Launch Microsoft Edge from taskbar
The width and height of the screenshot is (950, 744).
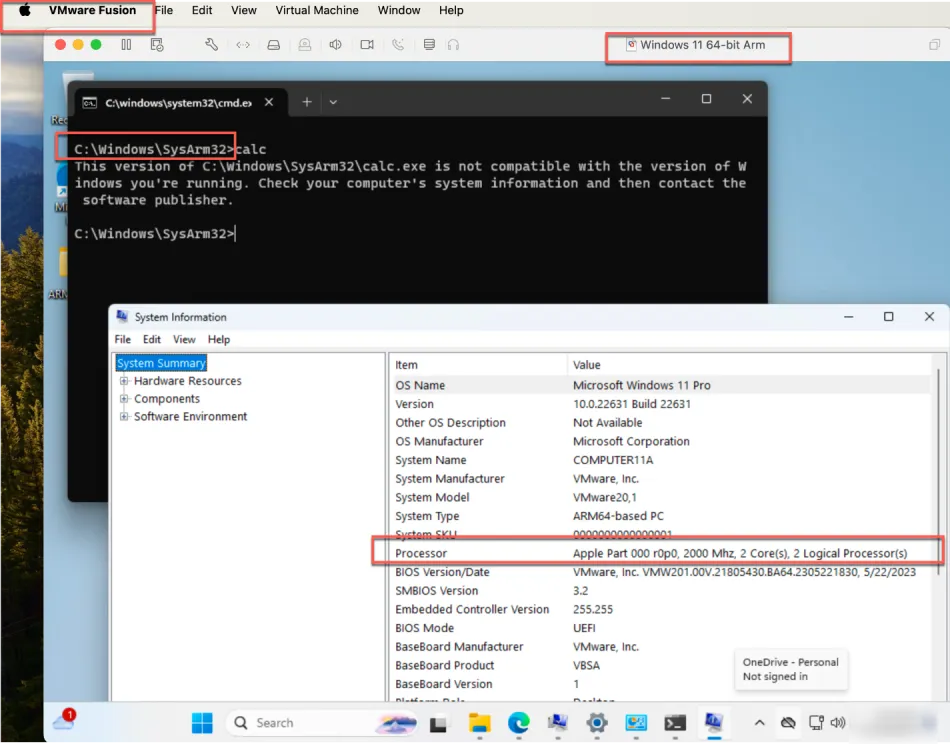[x=519, y=723]
